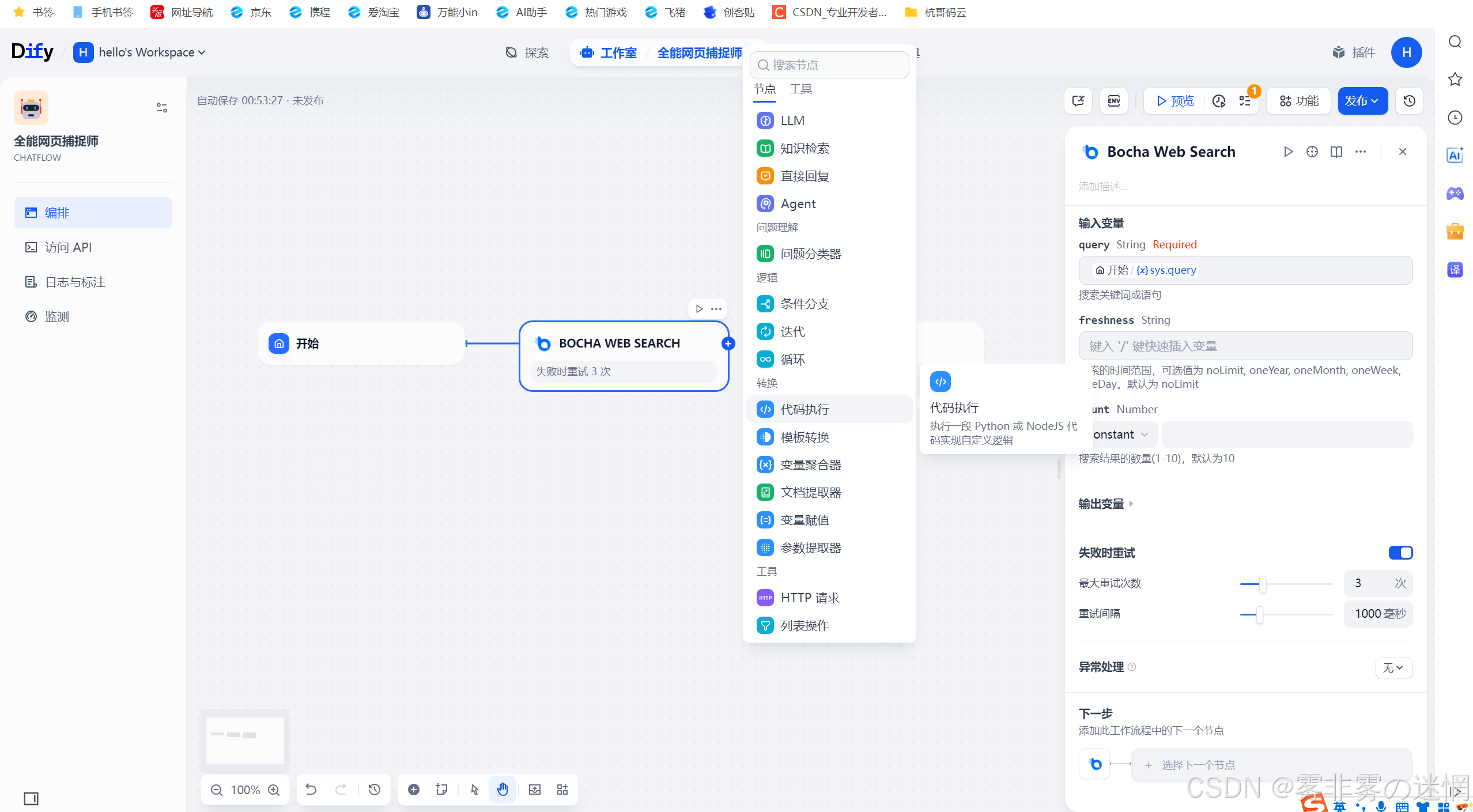1473x812 pixels.
Task: Undo the last canvas action
Action: [311, 790]
